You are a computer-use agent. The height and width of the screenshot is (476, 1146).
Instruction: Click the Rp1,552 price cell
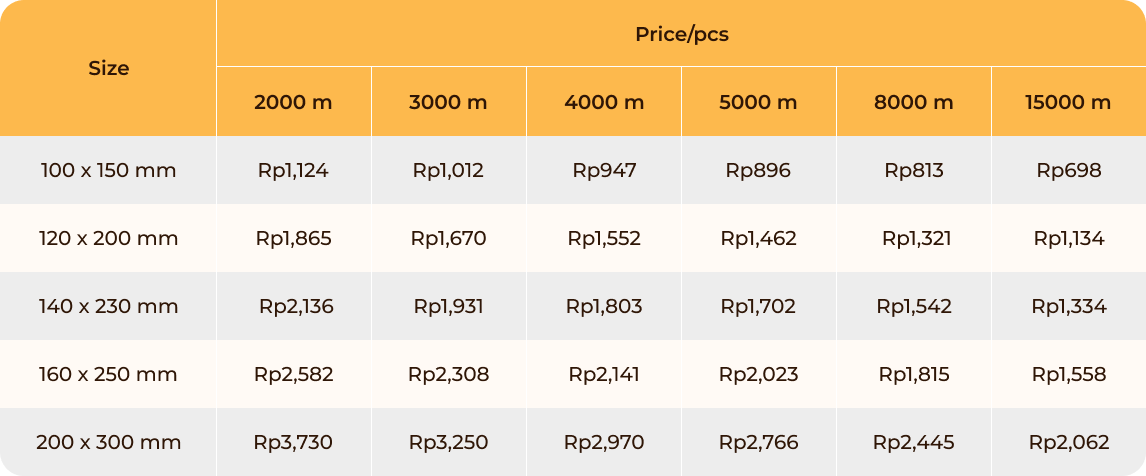click(x=604, y=238)
